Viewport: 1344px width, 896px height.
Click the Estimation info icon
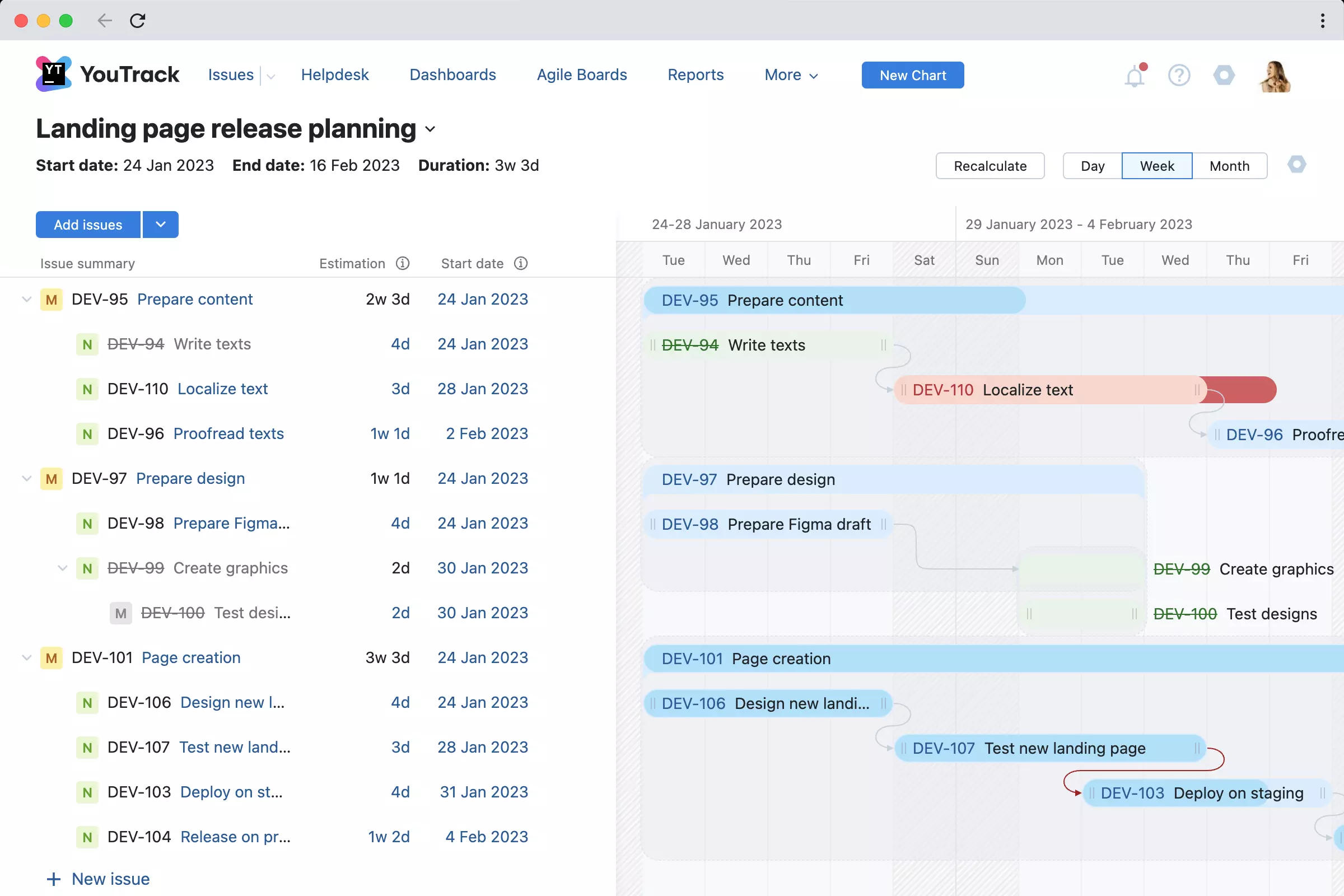tap(403, 263)
